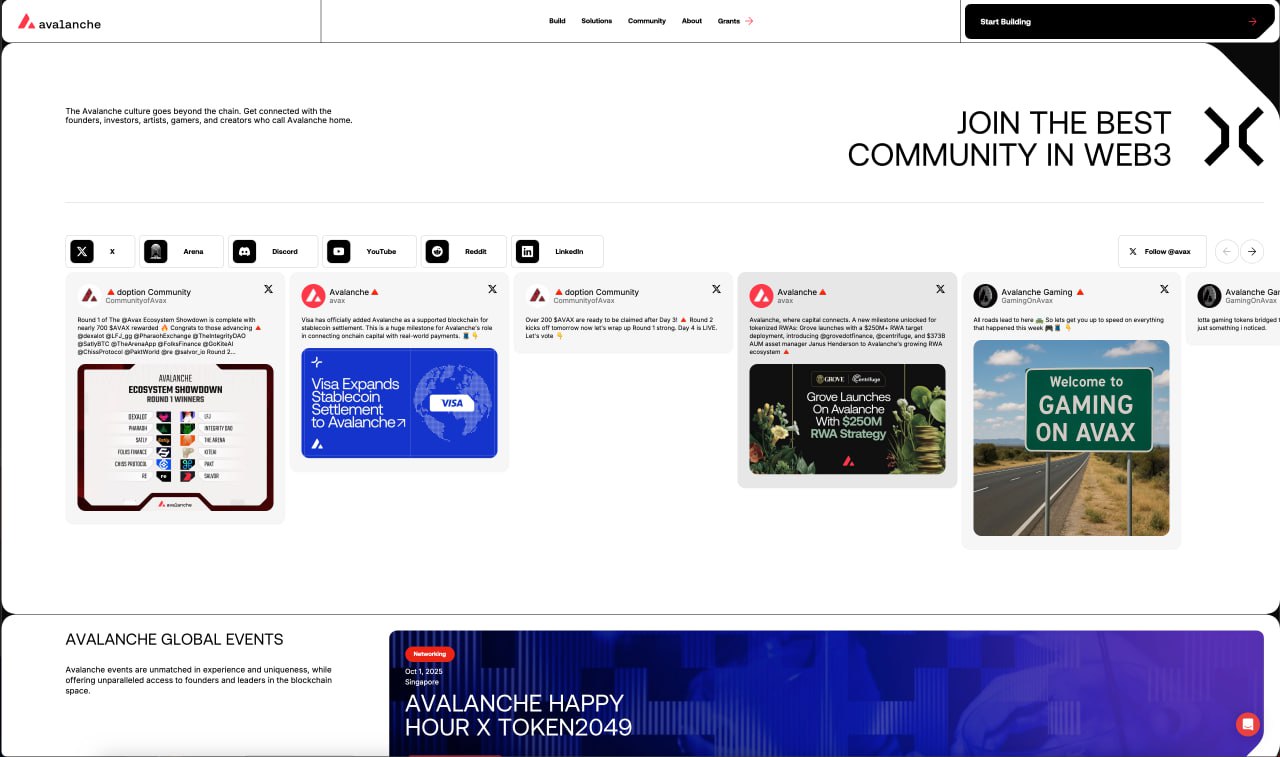
Task: Open the Community menu
Action: 647,21
